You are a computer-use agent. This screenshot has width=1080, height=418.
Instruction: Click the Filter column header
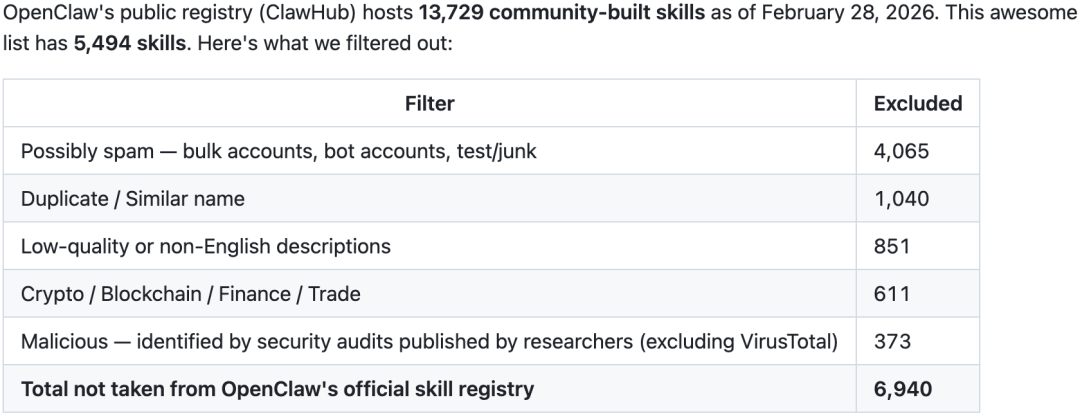pos(430,103)
